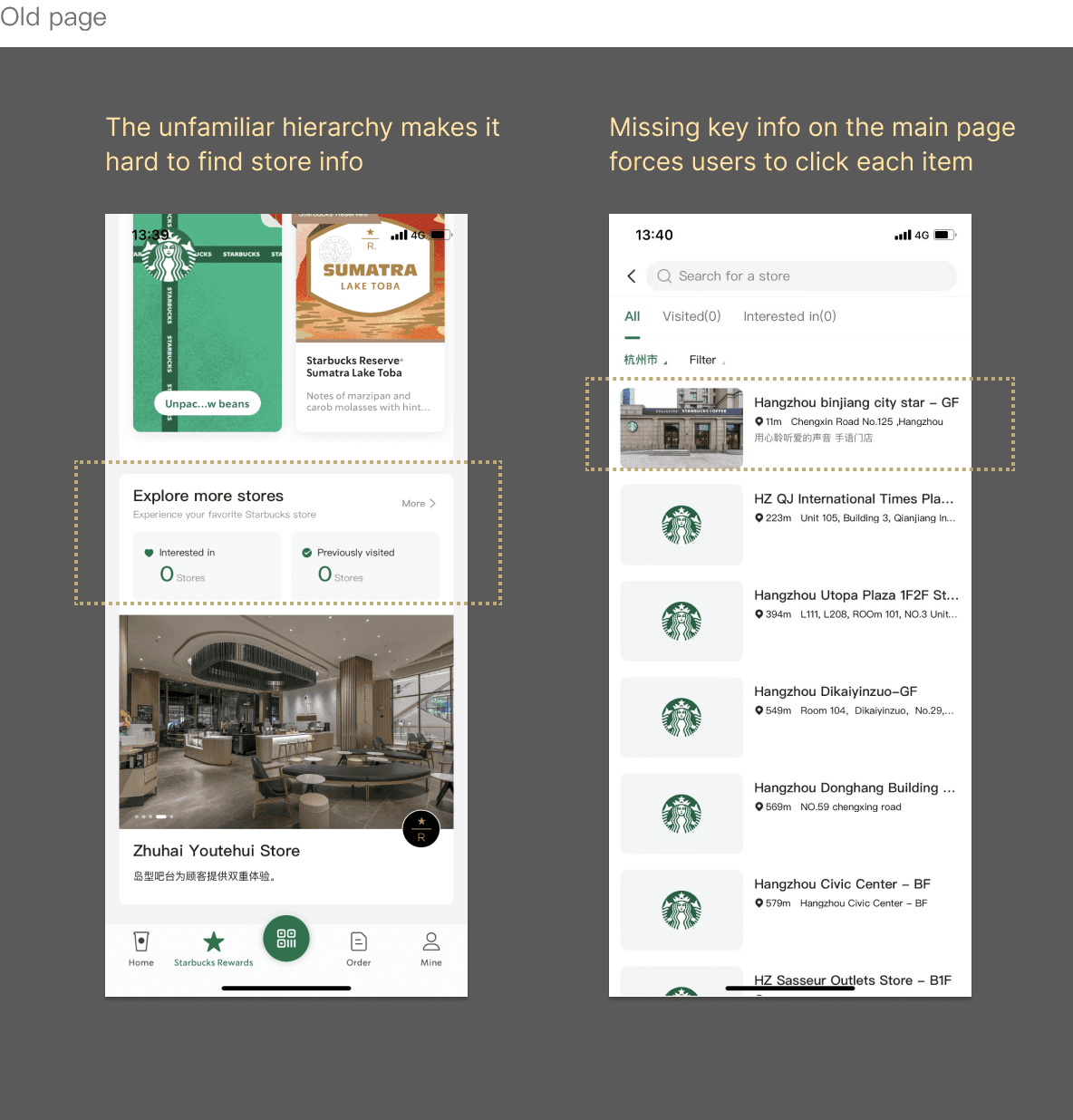Select 'Hangzhou Civic Center – BF' title

point(842,883)
